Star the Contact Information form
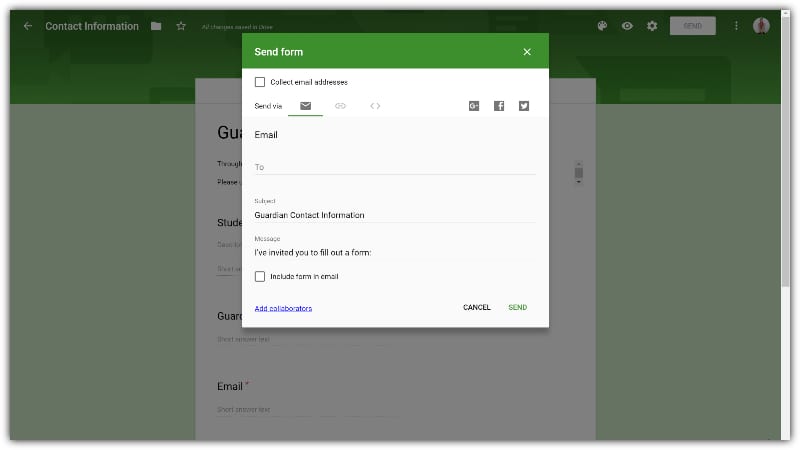The height and width of the screenshot is (450, 800). pos(181,26)
